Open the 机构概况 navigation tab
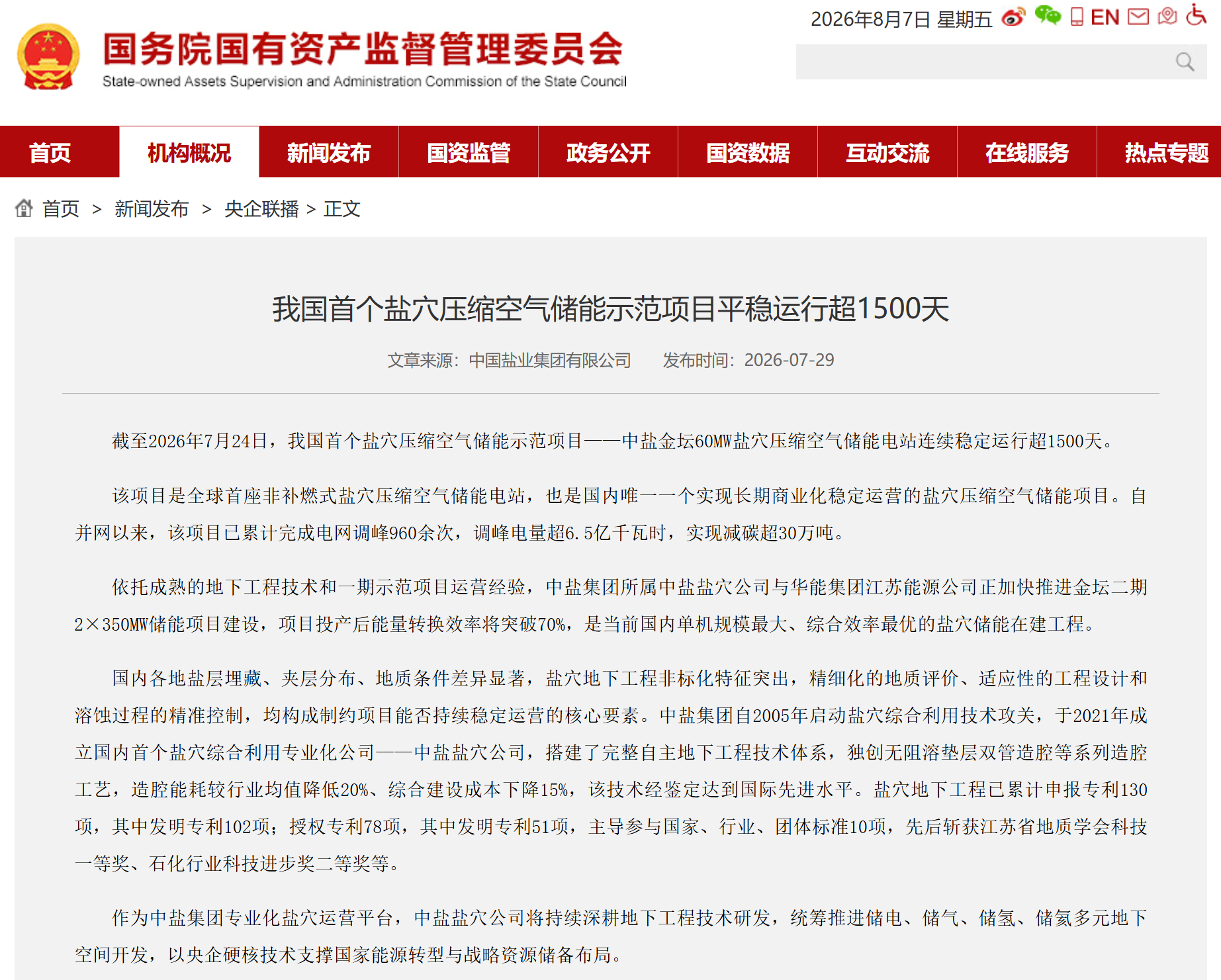Screen dimensions: 1221x980 point(189,153)
